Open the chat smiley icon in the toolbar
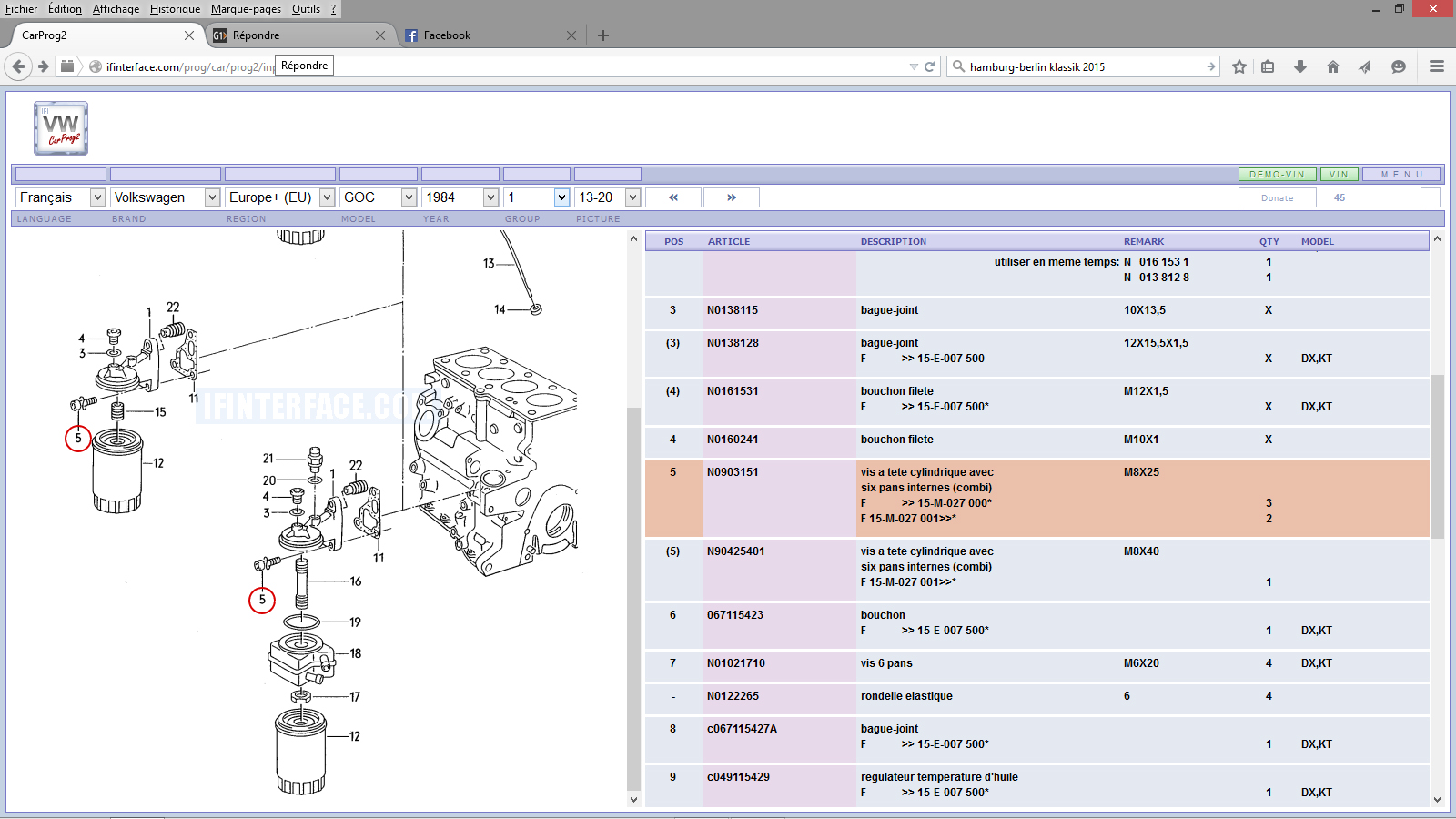The width and height of the screenshot is (1456, 819). click(1399, 66)
